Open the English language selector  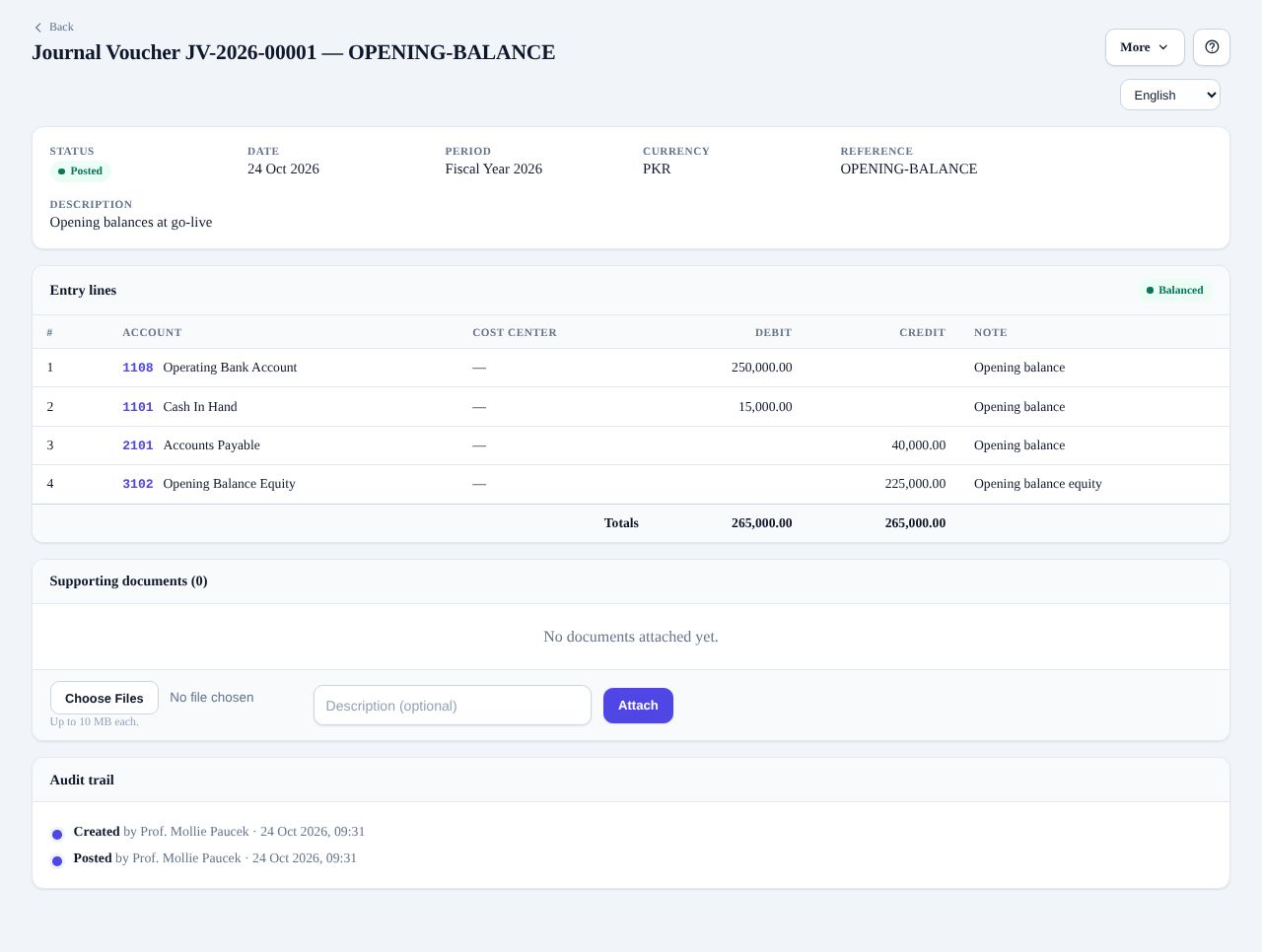pos(1170,95)
